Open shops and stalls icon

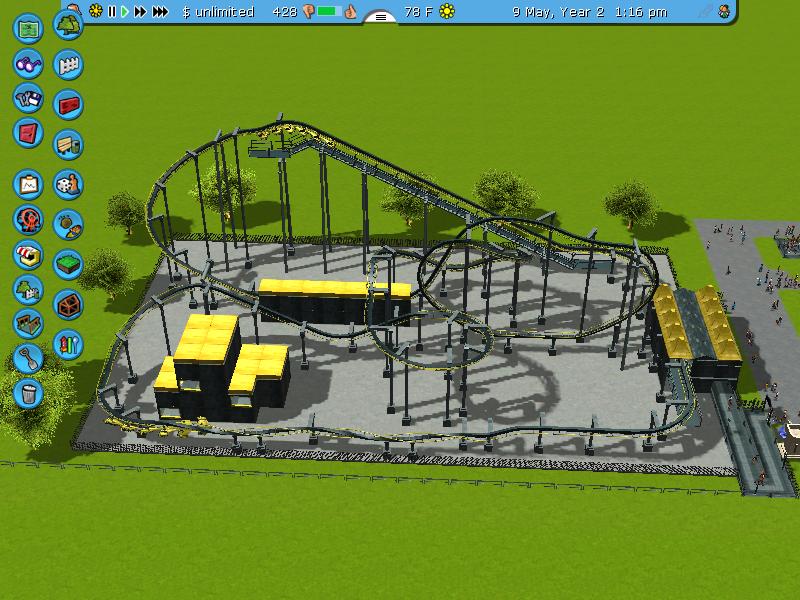28,255
